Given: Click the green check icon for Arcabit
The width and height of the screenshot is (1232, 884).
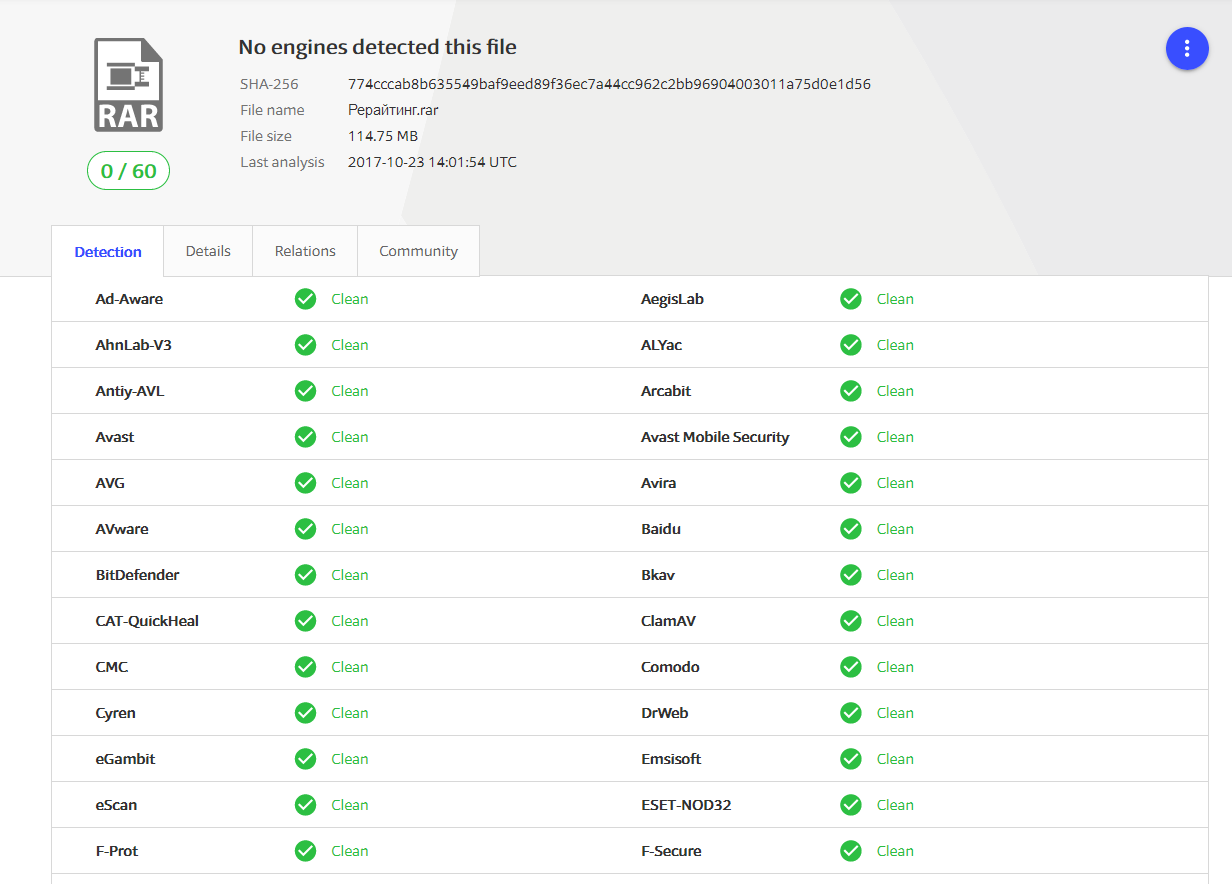Looking at the screenshot, I should [x=851, y=391].
